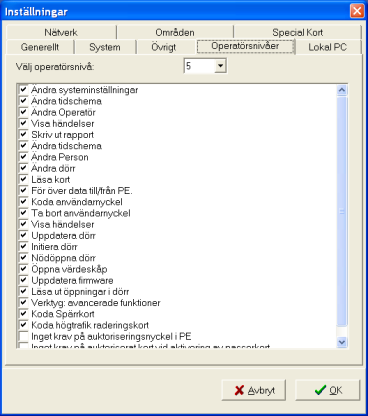
Task: Expand the operatörsnivå dropdown arrow
Action: pyautogui.click(x=220, y=66)
